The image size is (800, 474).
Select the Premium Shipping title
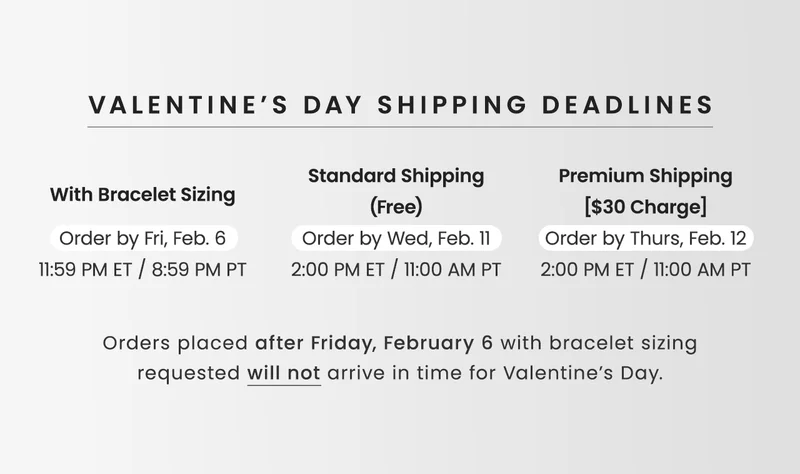pos(646,176)
